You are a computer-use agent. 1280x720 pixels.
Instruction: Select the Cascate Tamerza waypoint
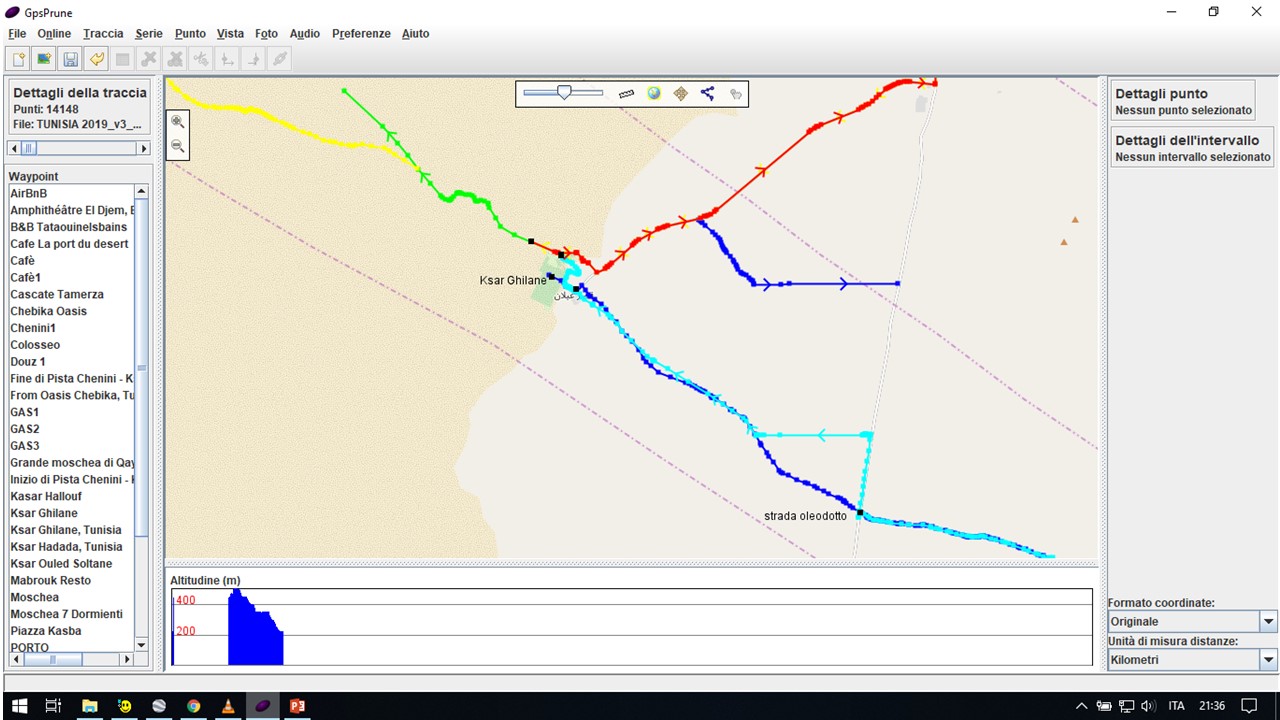click(x=71, y=294)
